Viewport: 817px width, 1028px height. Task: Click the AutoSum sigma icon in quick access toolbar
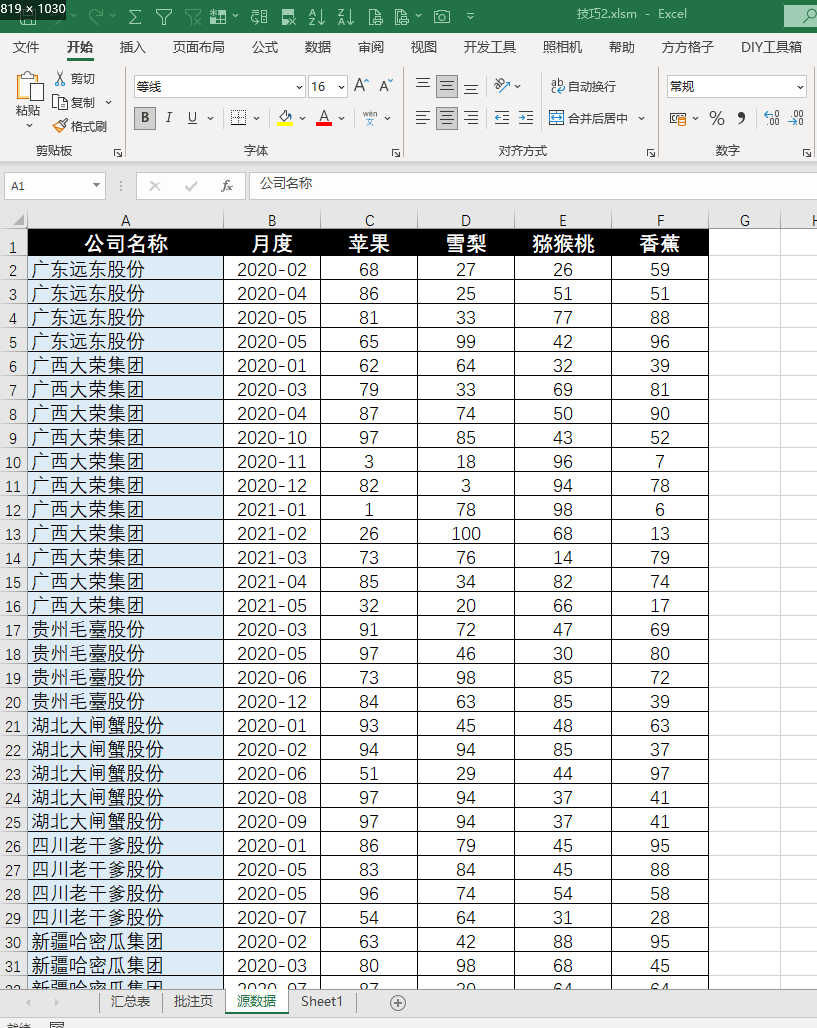click(135, 17)
